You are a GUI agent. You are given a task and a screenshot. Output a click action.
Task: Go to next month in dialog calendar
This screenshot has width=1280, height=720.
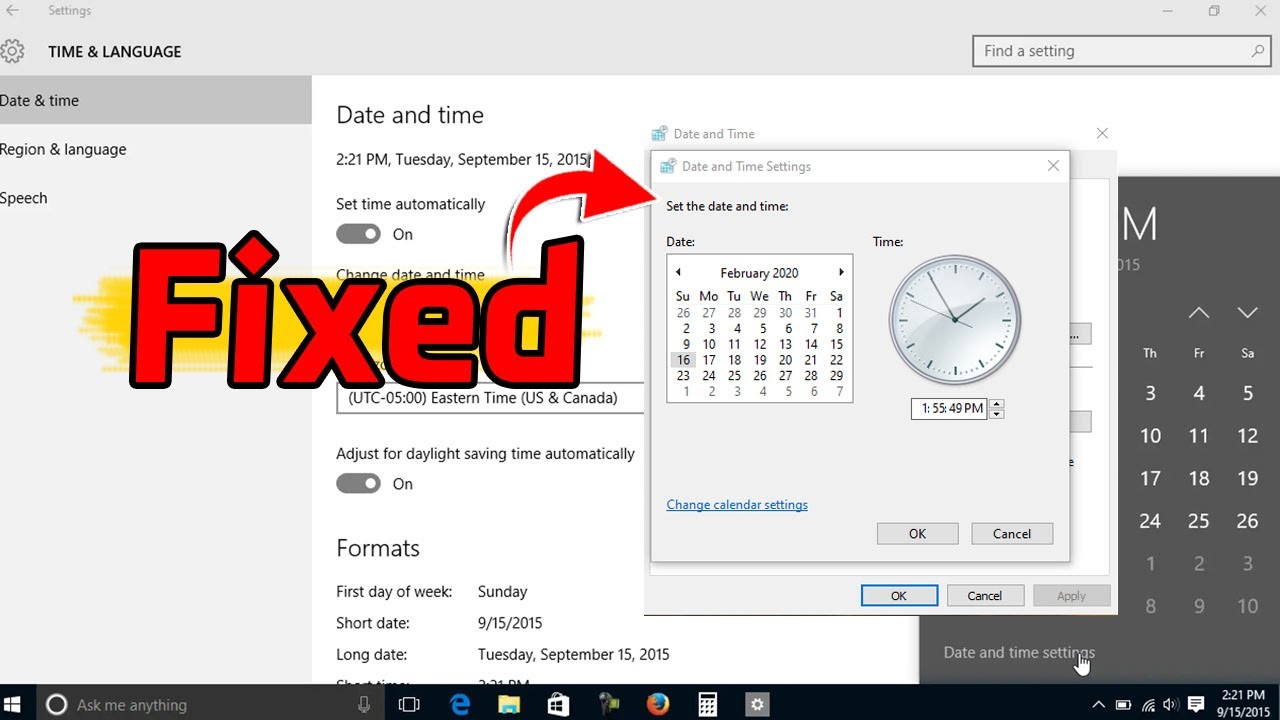[x=841, y=272]
